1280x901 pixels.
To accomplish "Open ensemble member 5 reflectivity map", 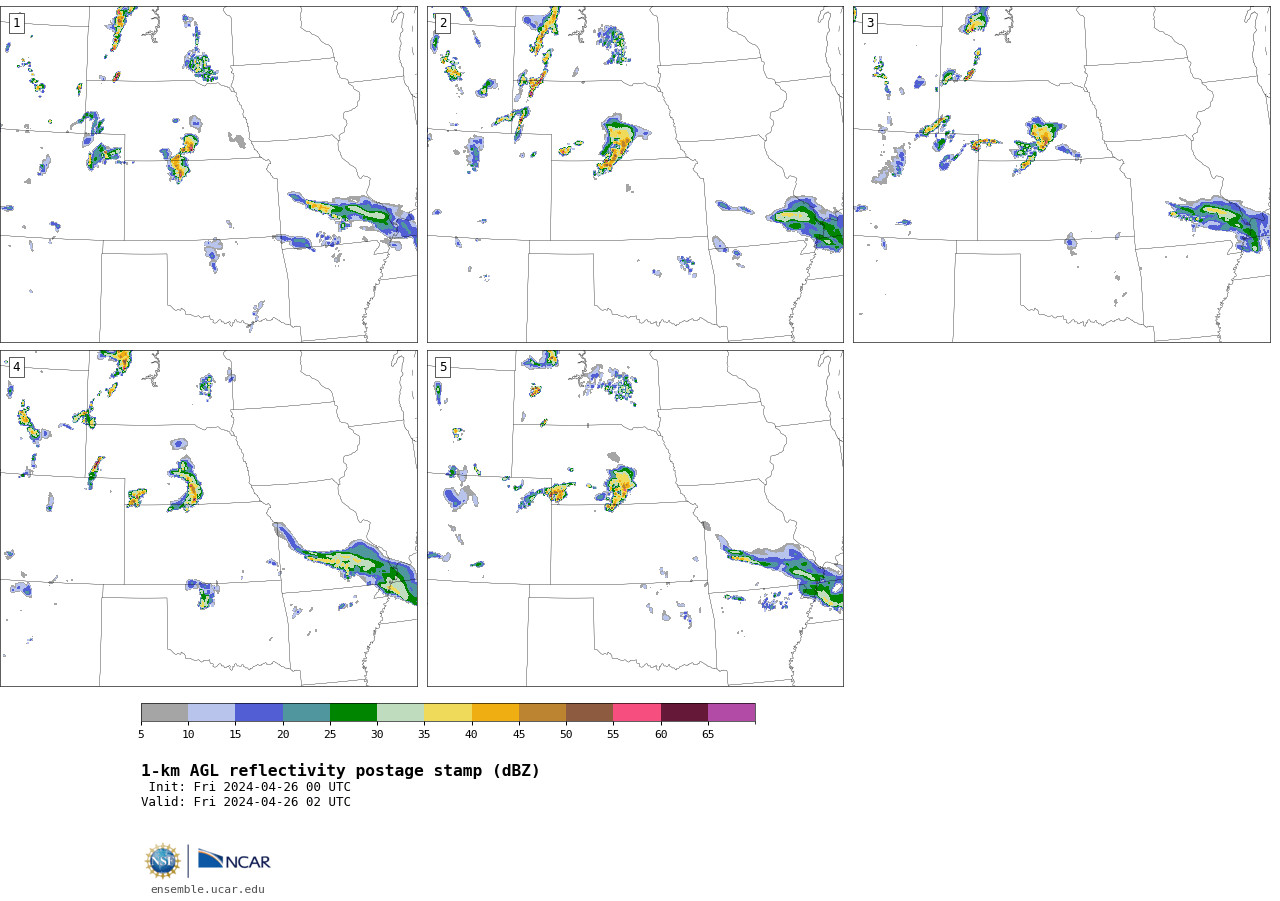I will (635, 518).
